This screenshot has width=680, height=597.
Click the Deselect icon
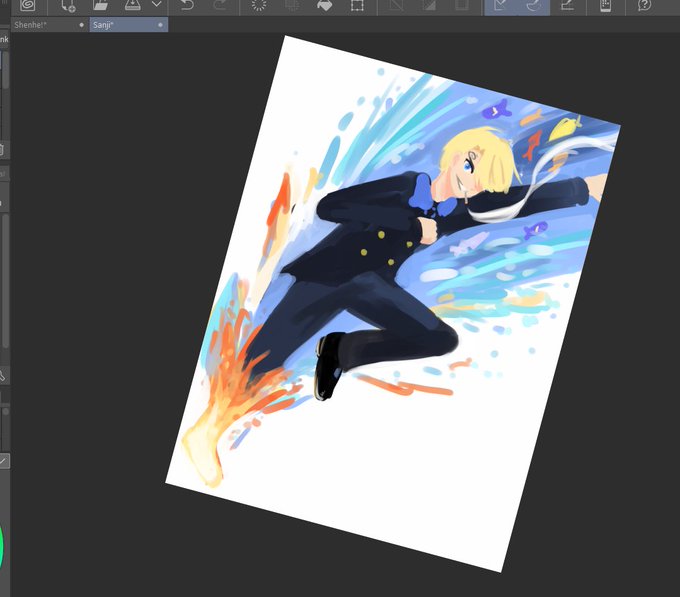(396, 5)
